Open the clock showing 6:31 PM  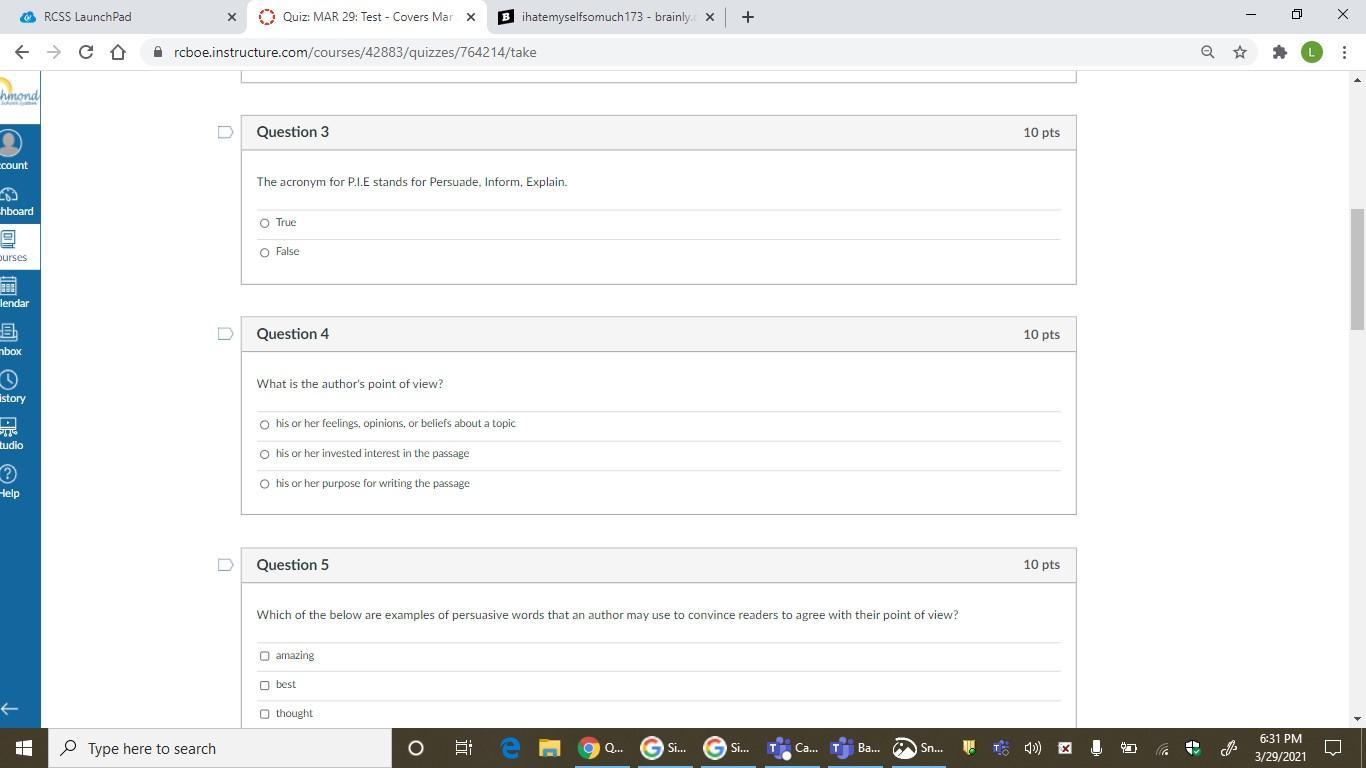[x=1280, y=748]
